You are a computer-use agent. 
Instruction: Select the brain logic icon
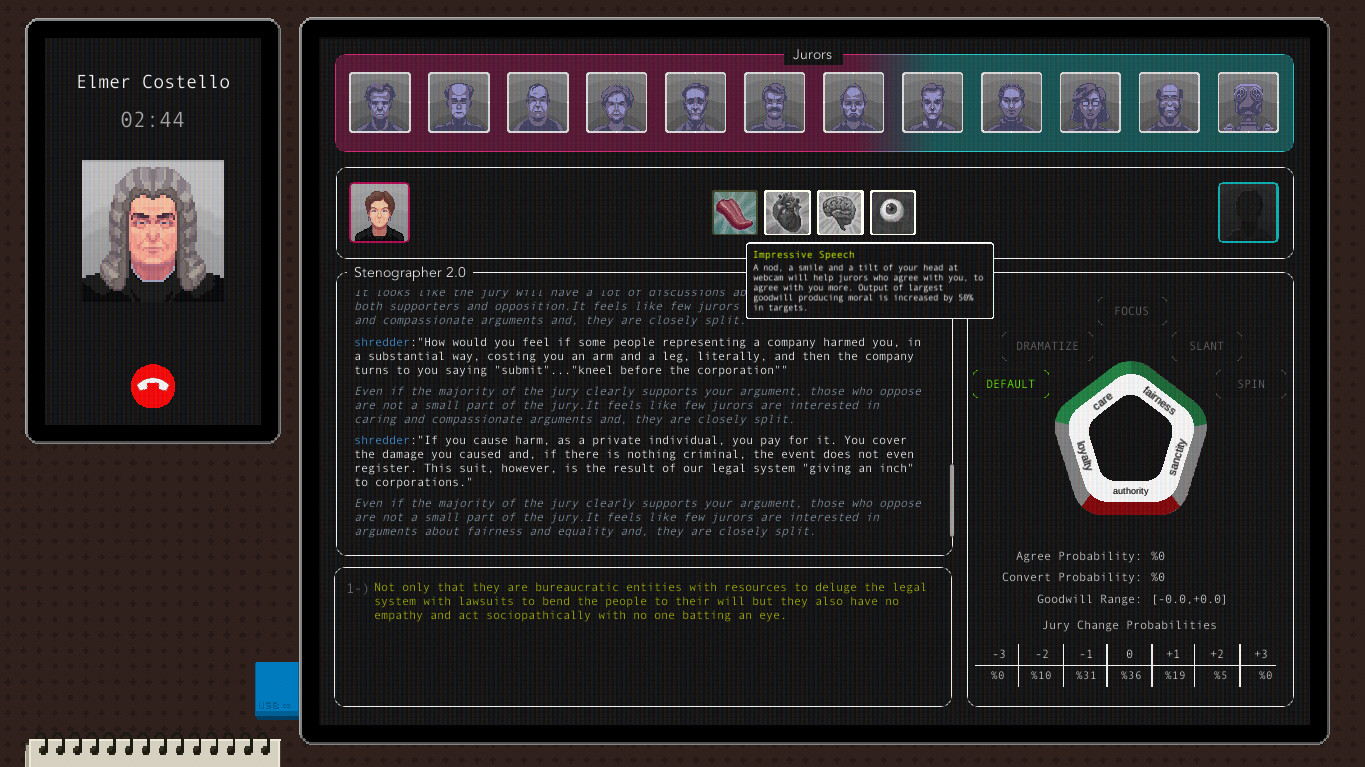pyautogui.click(x=840, y=212)
